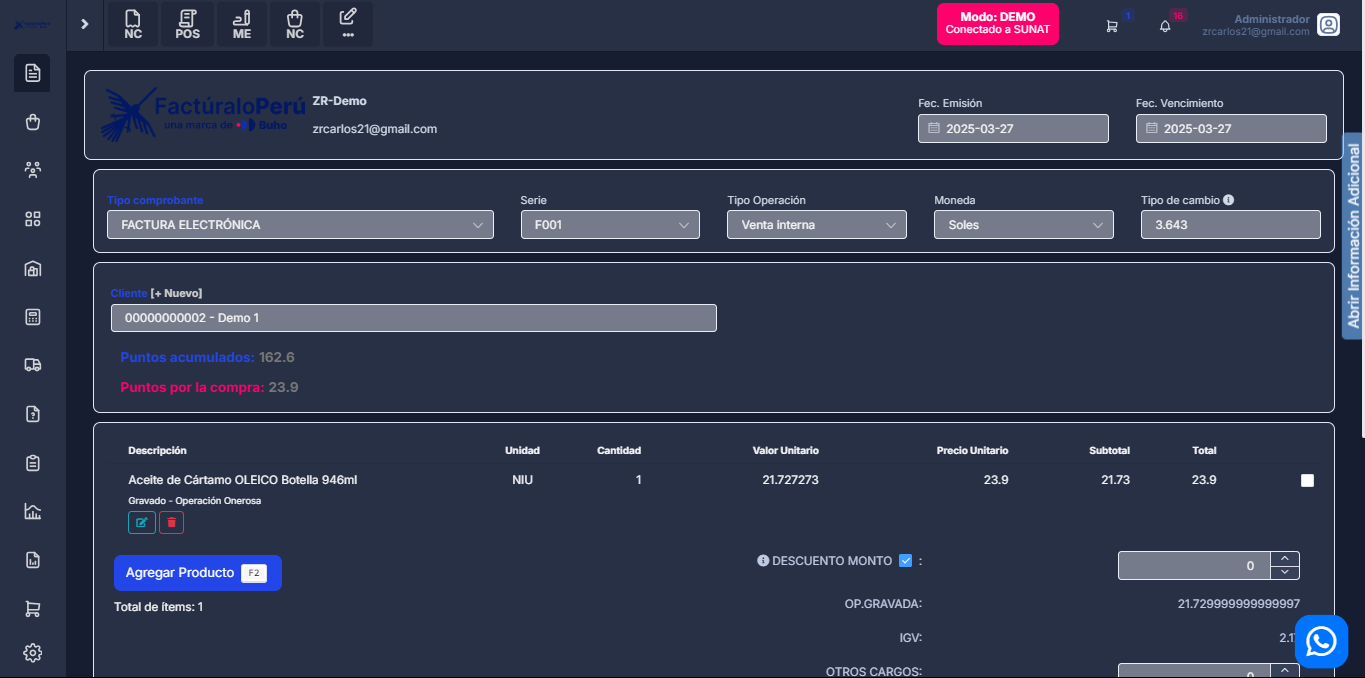This screenshot has height=678, width=1365.
Task: Open the shopping cart icon in header
Action: pyautogui.click(x=1112, y=26)
